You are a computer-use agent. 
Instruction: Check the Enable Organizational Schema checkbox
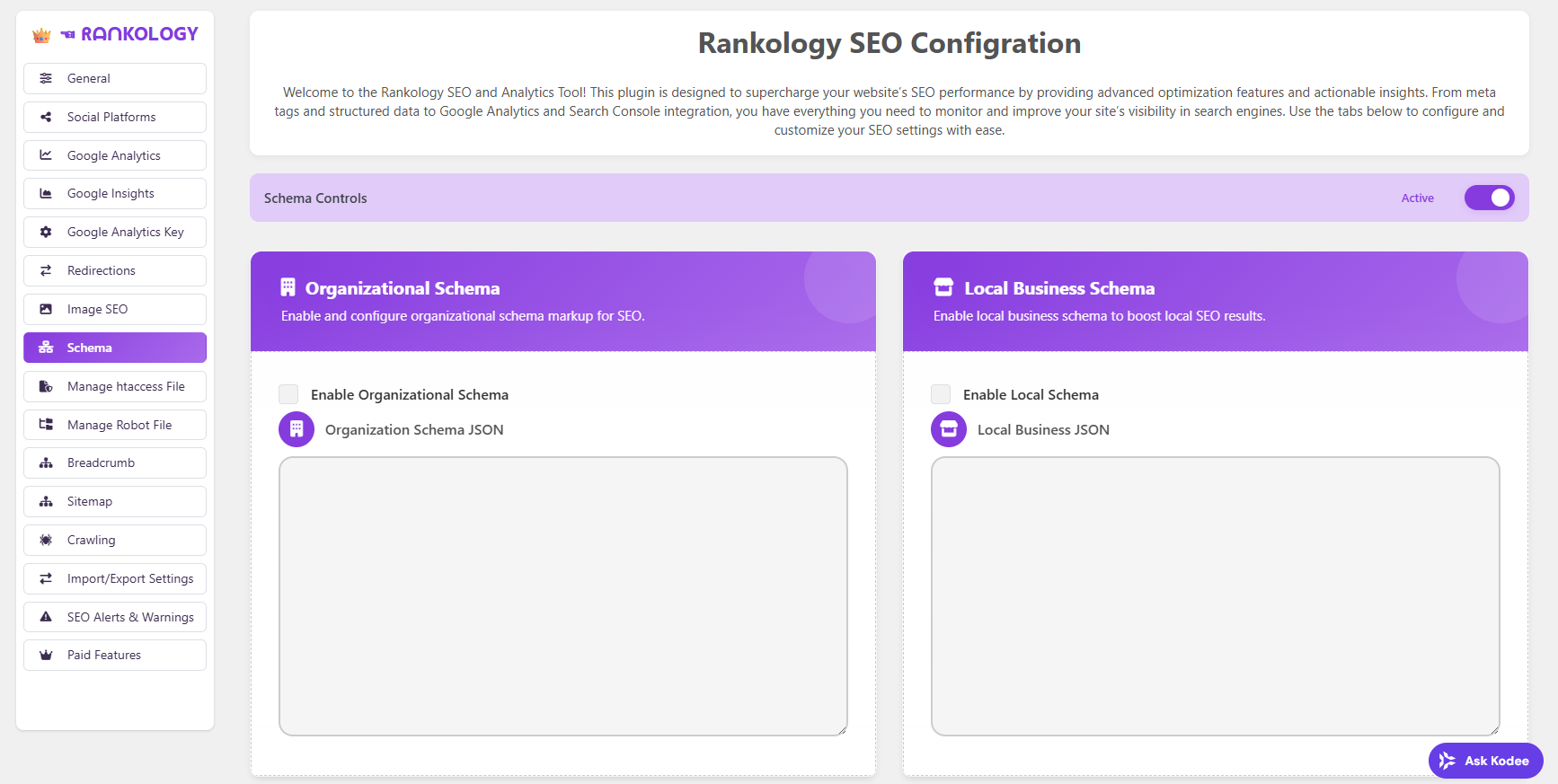[x=288, y=394]
